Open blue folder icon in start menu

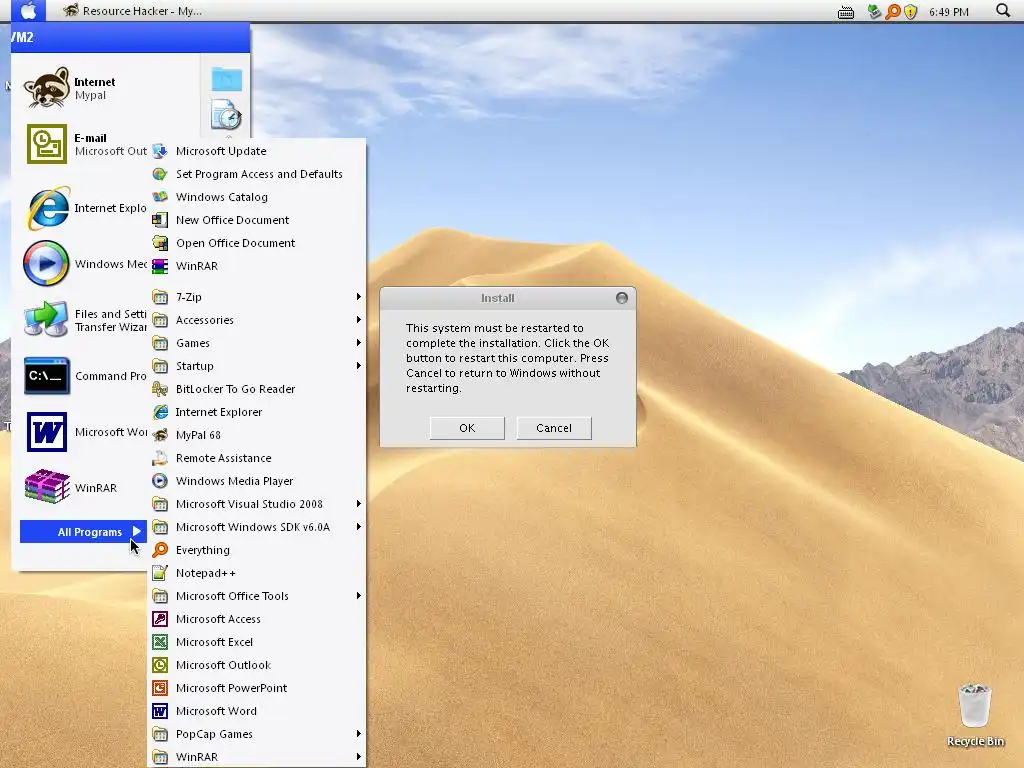coord(227,79)
